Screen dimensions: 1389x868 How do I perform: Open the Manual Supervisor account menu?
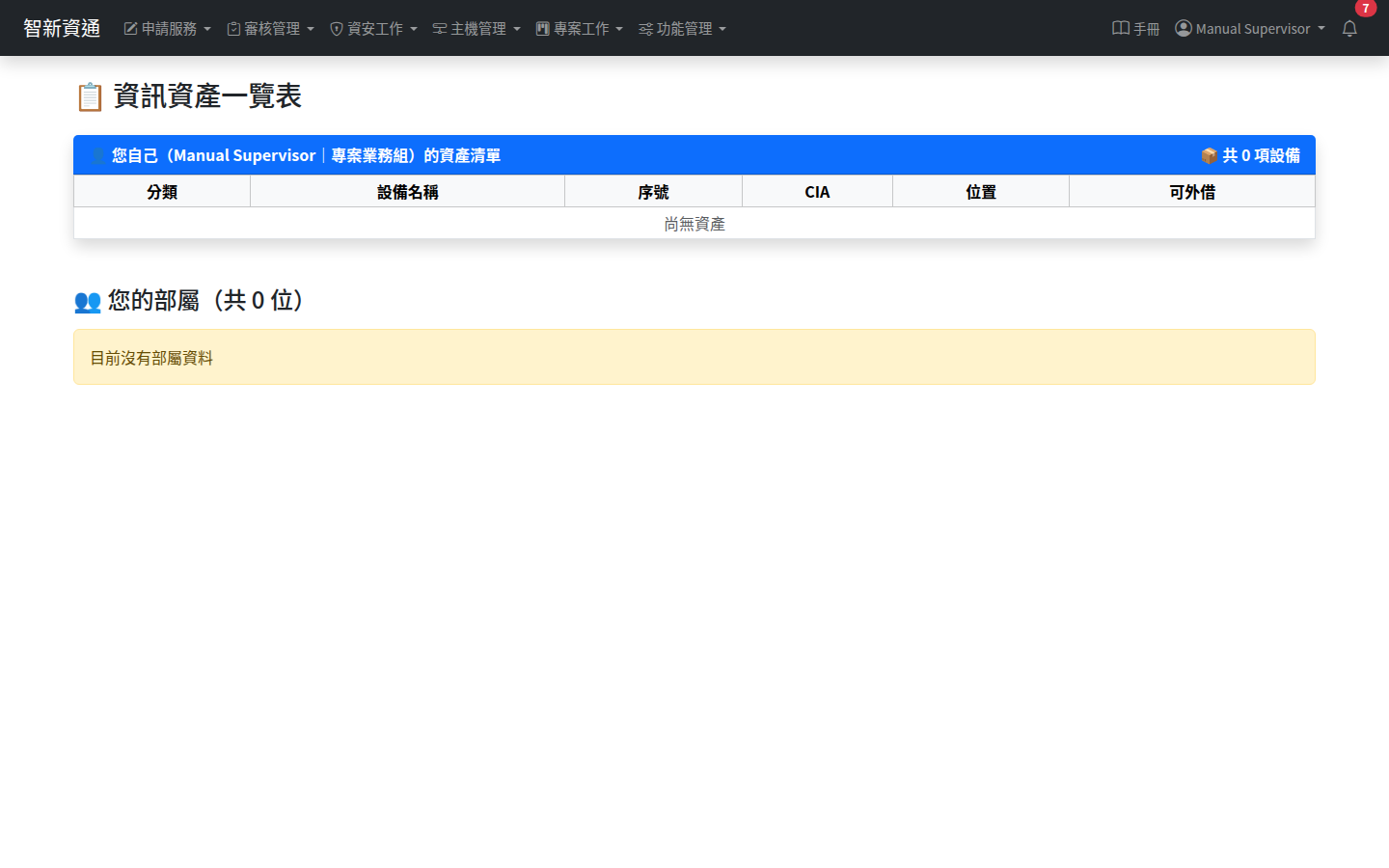coord(1250,29)
